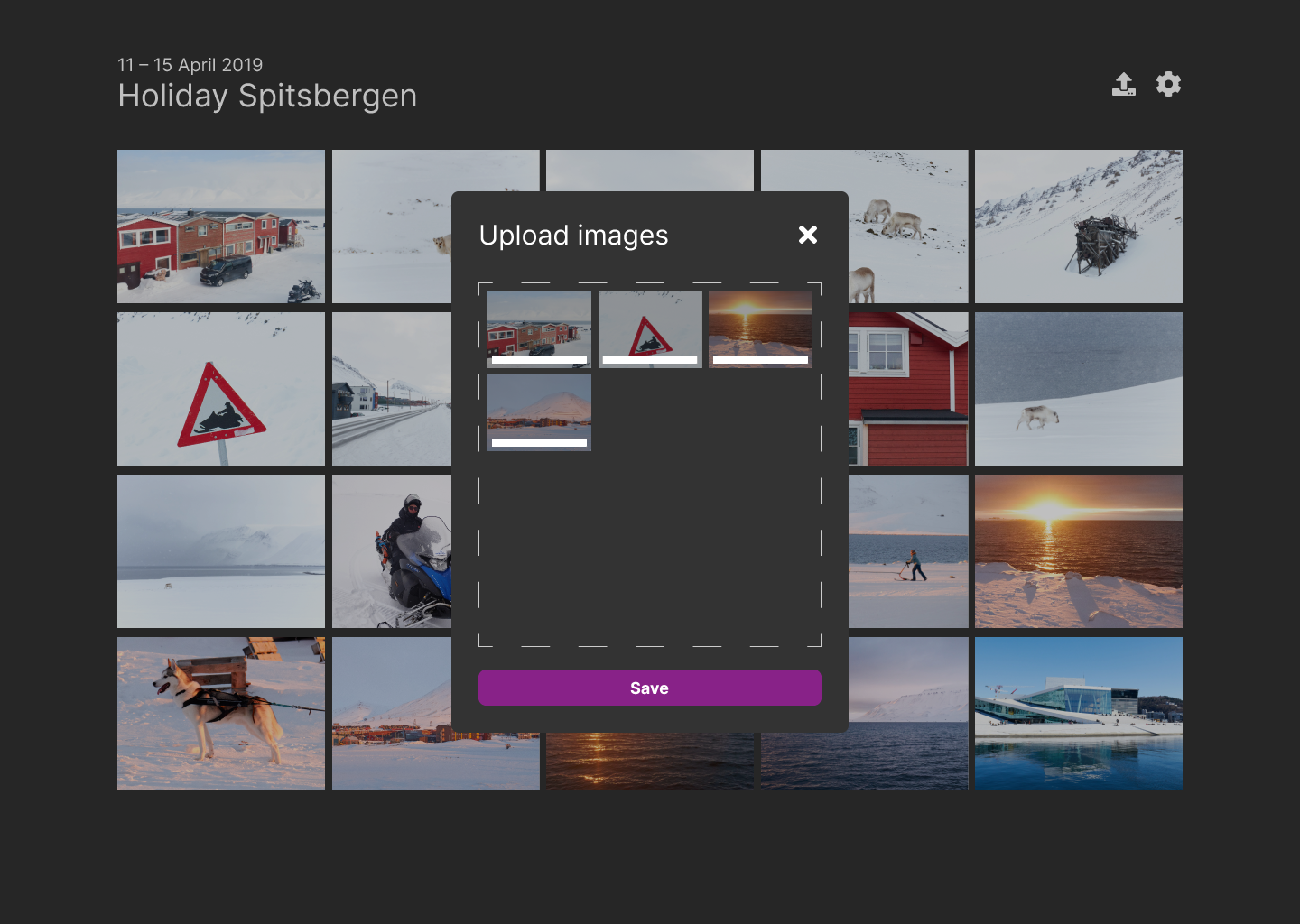Open settings with the gear icon
This screenshot has width=1300, height=924.
point(1168,84)
